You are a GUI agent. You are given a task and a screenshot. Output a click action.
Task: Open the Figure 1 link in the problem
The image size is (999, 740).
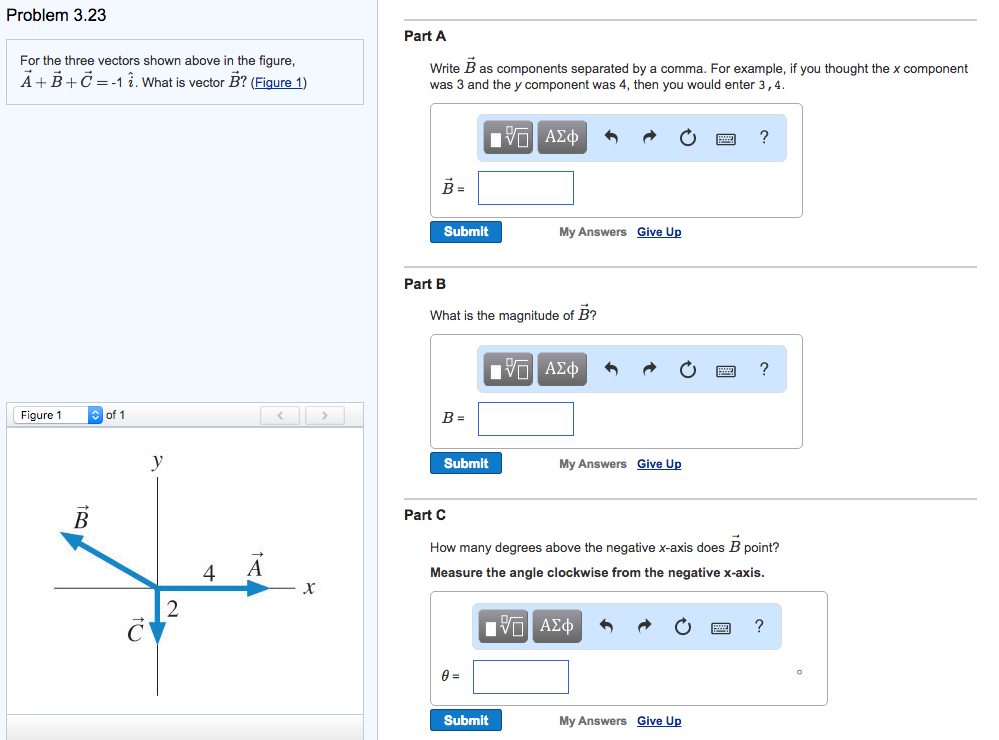(x=278, y=83)
